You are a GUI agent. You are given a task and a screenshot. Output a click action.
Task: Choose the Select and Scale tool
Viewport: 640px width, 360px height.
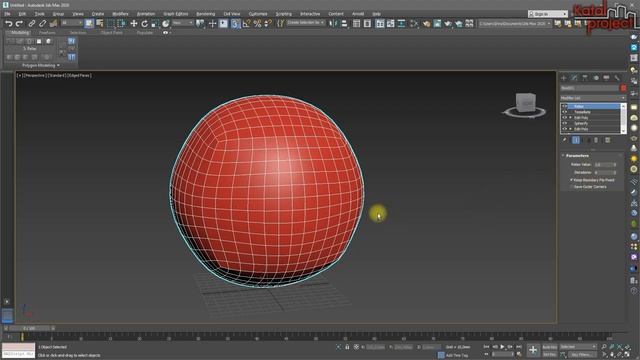pos(155,24)
